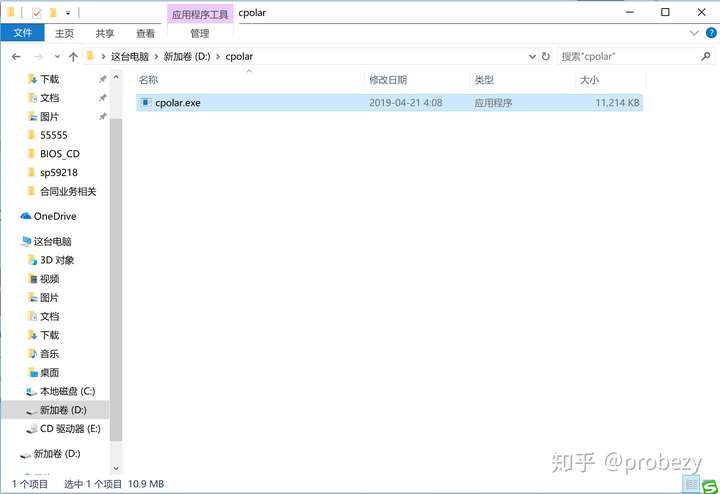Viewport: 720px width, 494px height.
Task: Click 这台电脑 in the address breadcrumb
Action: (x=130, y=56)
